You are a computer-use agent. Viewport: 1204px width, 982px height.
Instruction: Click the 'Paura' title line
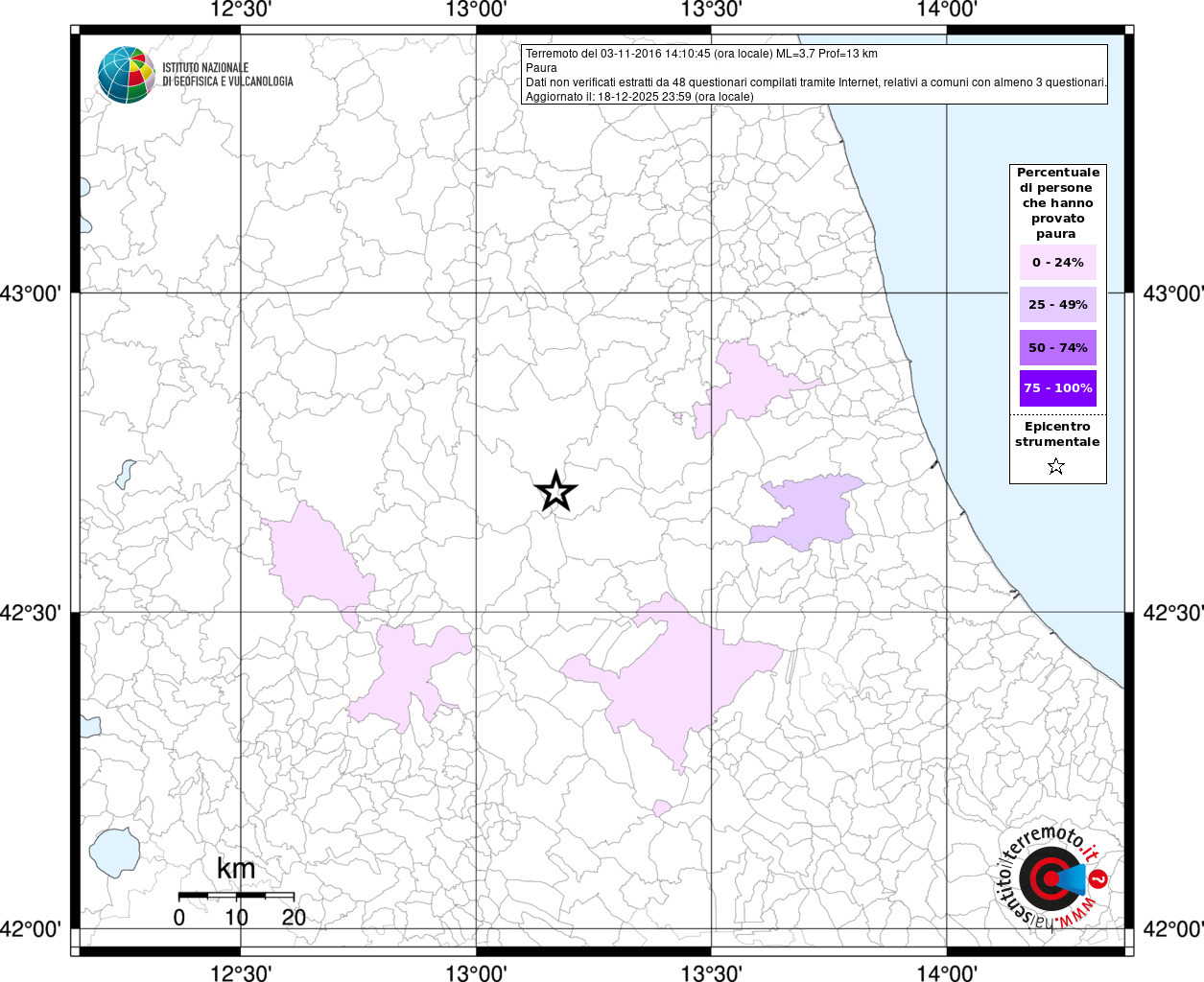541,68
